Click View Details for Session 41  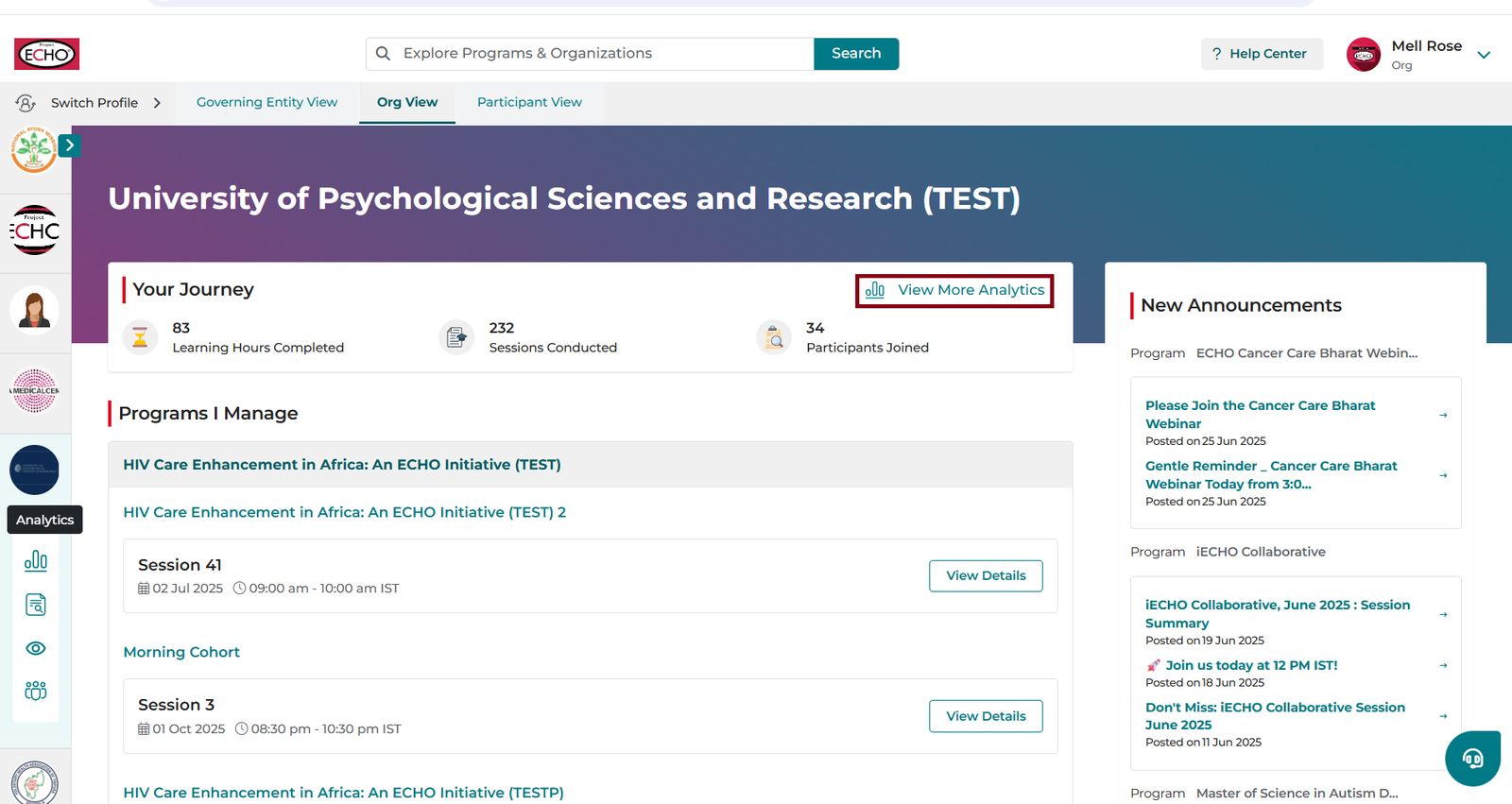tap(986, 575)
